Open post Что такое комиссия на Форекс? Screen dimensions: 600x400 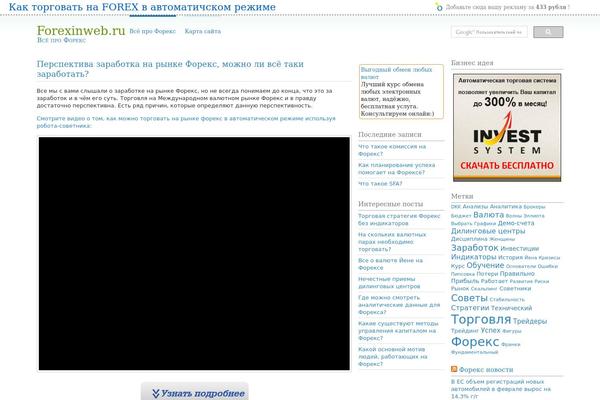tap(392, 150)
